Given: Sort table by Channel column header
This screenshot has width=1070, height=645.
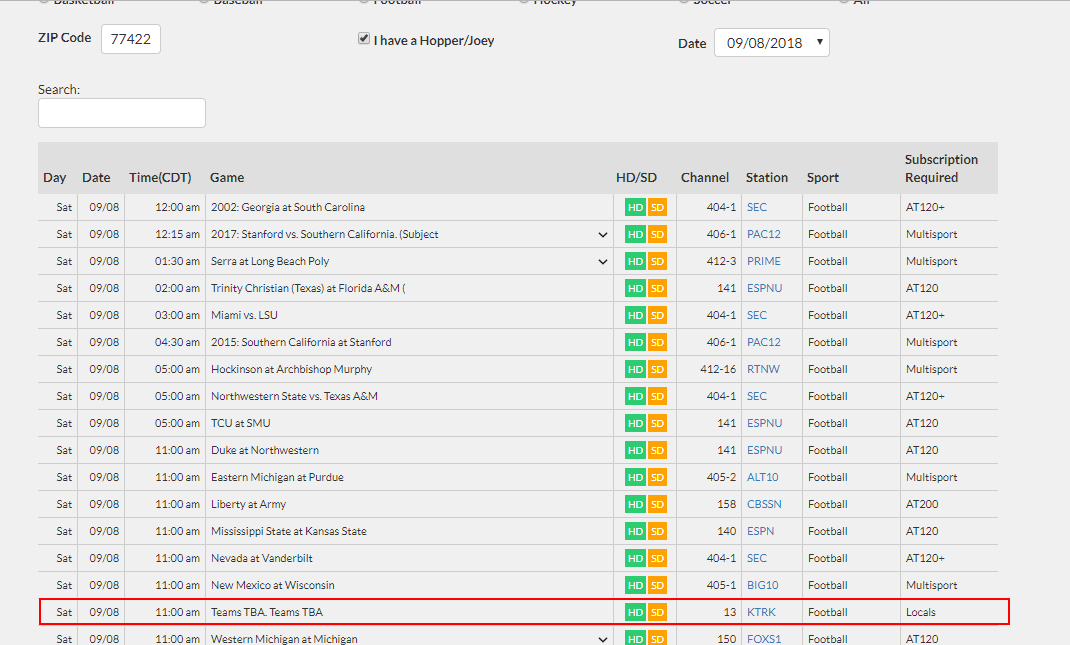Looking at the screenshot, I should pyautogui.click(x=705, y=177).
